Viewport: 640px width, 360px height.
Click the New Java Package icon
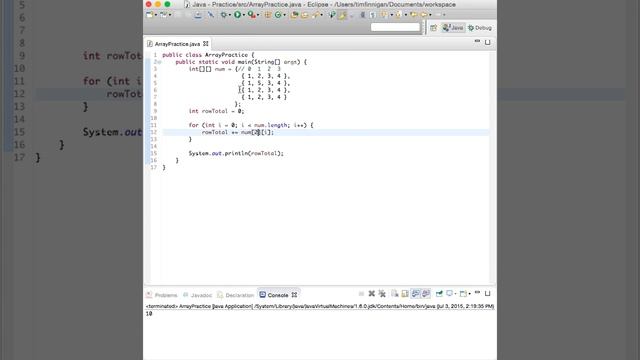click(267, 15)
